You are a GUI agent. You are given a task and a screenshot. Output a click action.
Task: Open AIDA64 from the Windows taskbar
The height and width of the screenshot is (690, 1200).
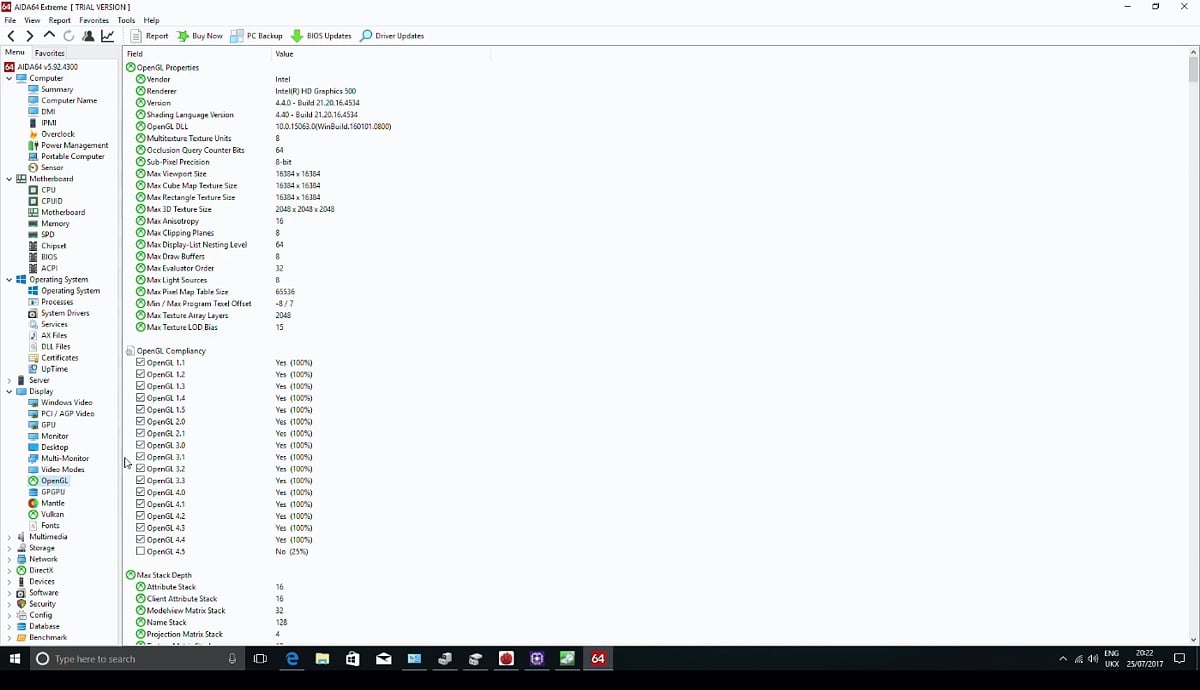tap(598, 659)
